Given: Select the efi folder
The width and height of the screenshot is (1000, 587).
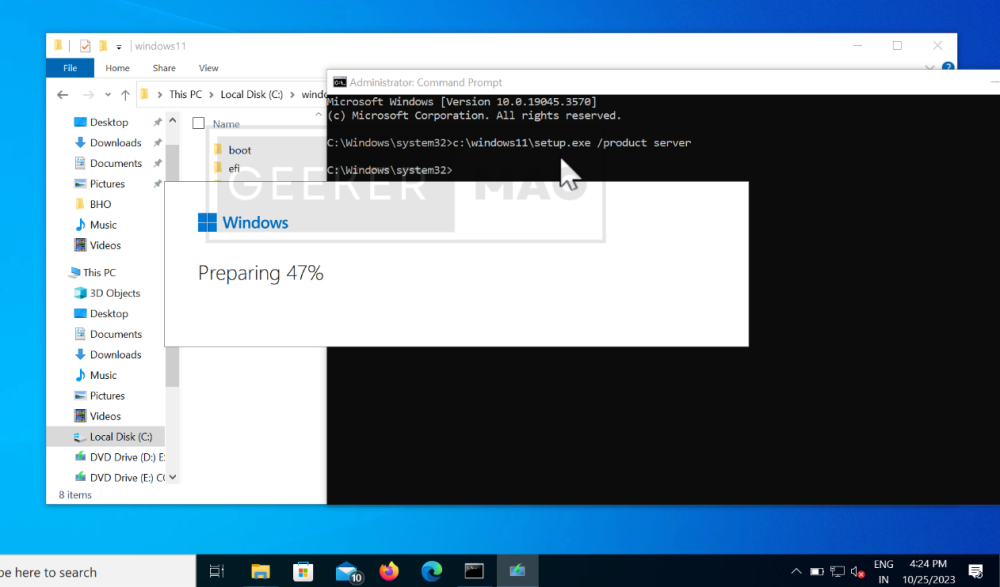Looking at the screenshot, I should [x=234, y=168].
